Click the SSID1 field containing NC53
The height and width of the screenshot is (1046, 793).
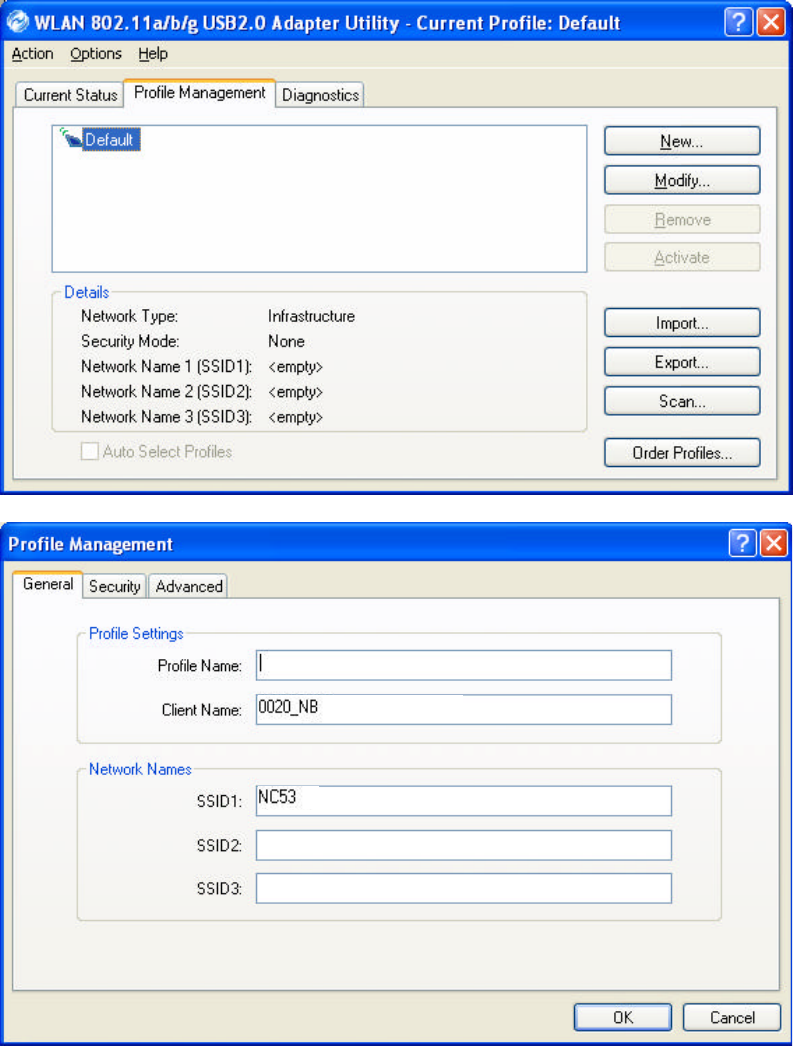[x=464, y=801]
